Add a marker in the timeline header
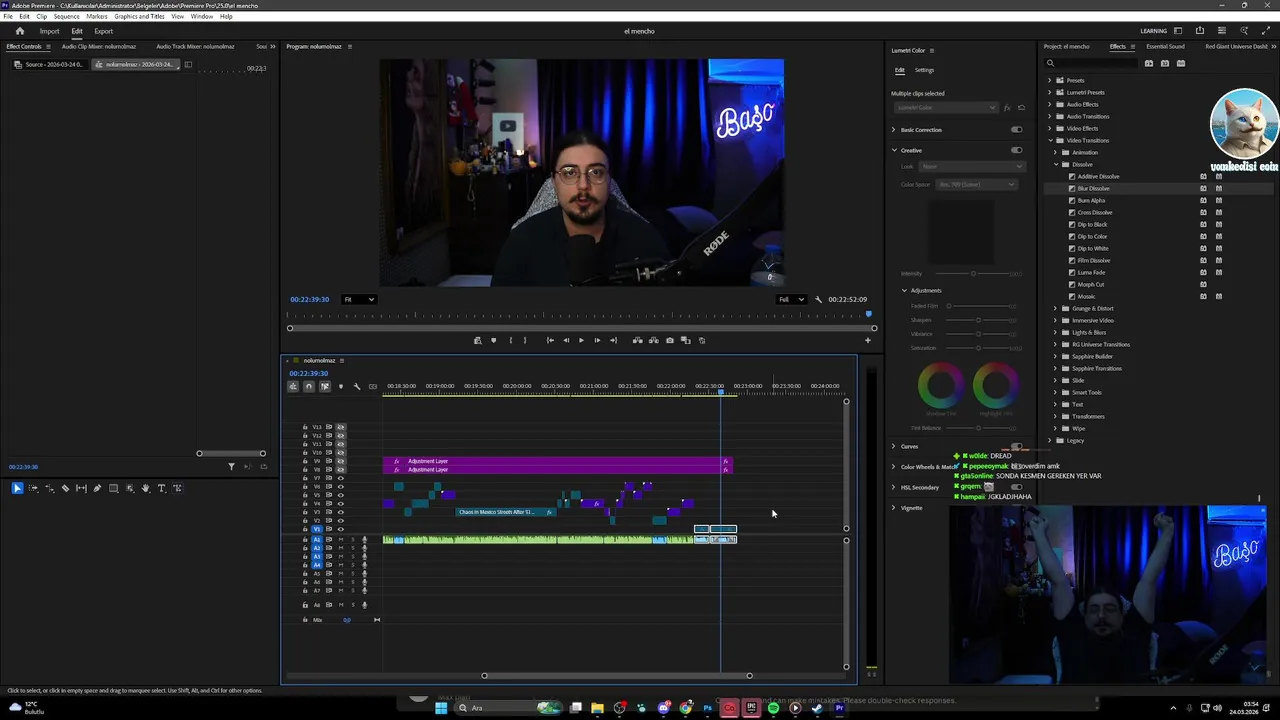 click(340, 386)
